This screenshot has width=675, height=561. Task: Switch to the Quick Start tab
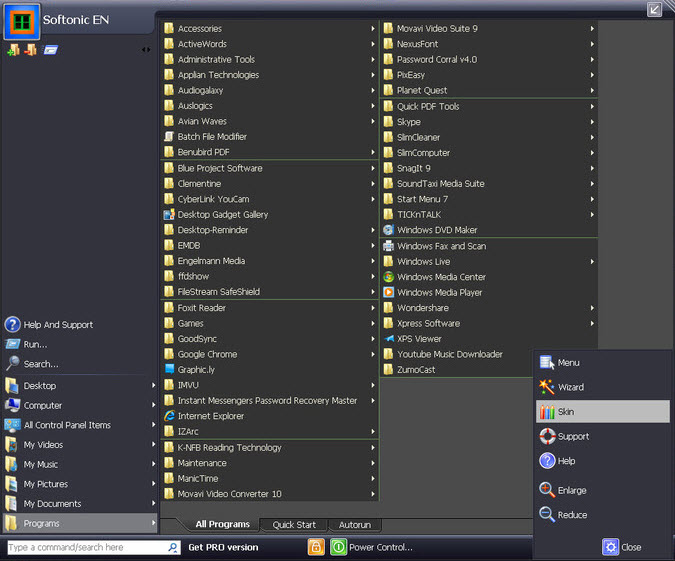click(294, 525)
